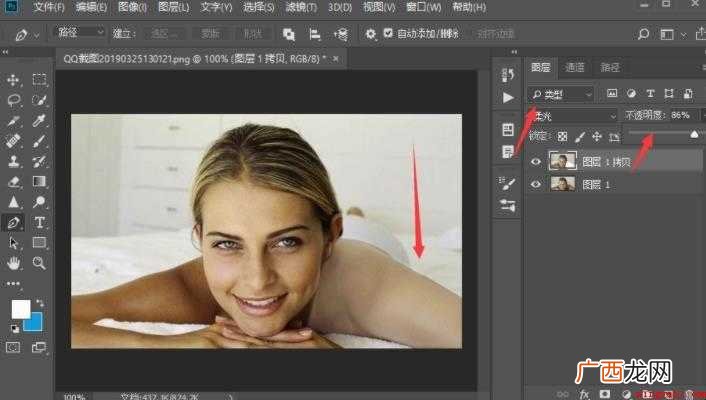Open path arrangement options
Image resolution: width=706 pixels, height=400 pixels.
341,34
